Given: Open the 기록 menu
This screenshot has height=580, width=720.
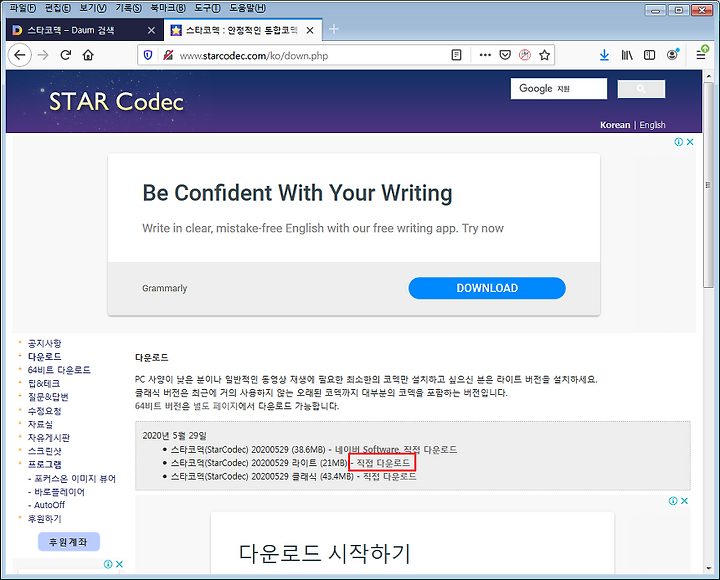Looking at the screenshot, I should (x=128, y=8).
